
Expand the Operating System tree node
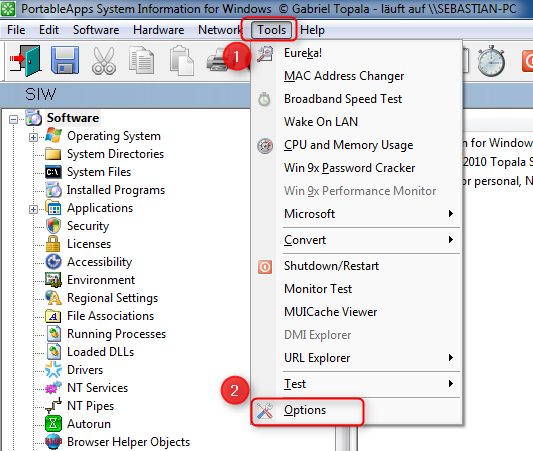click(33, 137)
